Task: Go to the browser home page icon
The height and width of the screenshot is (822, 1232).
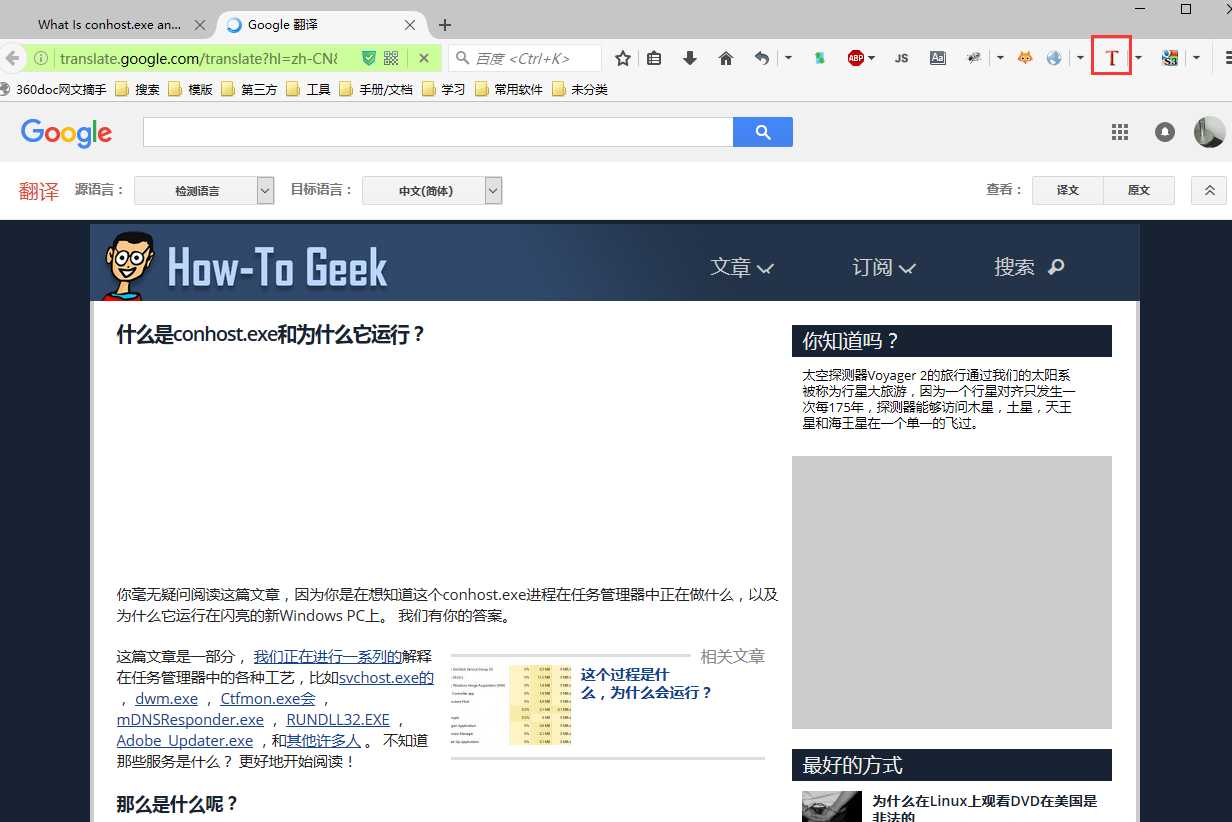Action: (726, 58)
